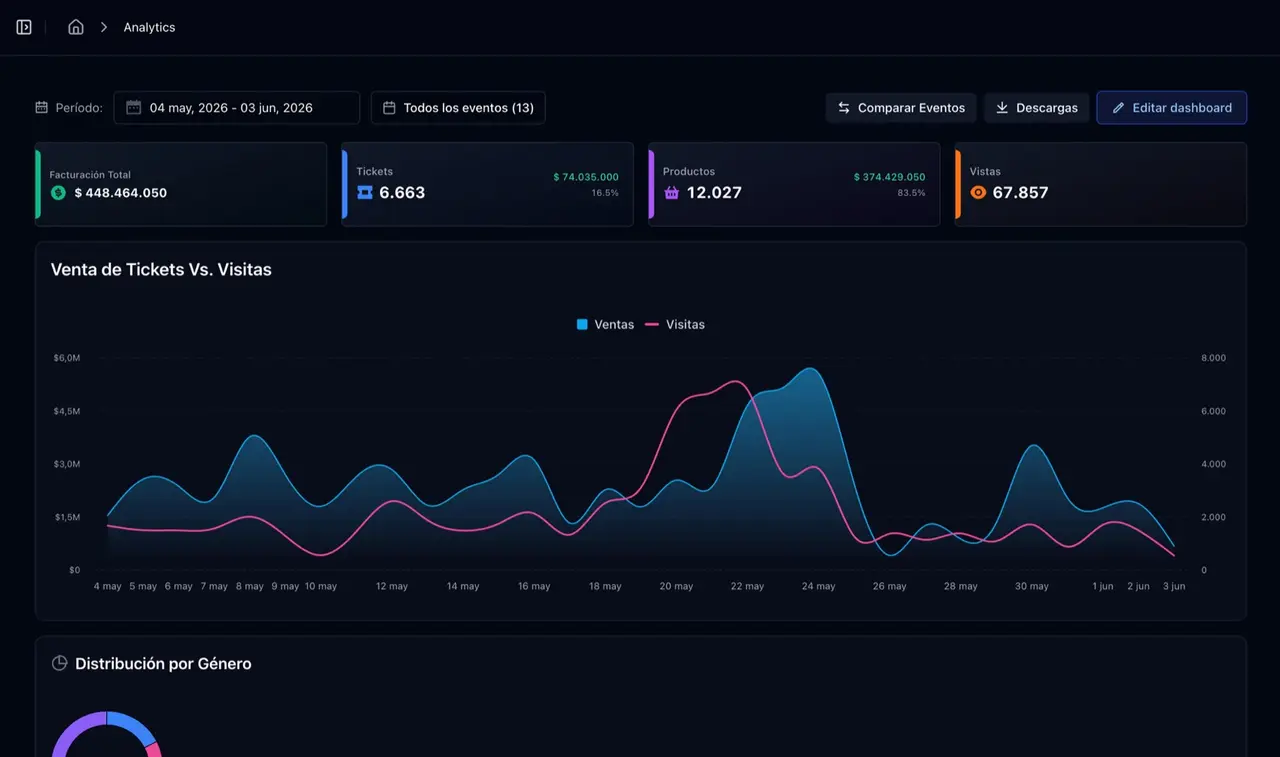
Task: Click the 3 jun axis label
Action: click(x=1173, y=586)
